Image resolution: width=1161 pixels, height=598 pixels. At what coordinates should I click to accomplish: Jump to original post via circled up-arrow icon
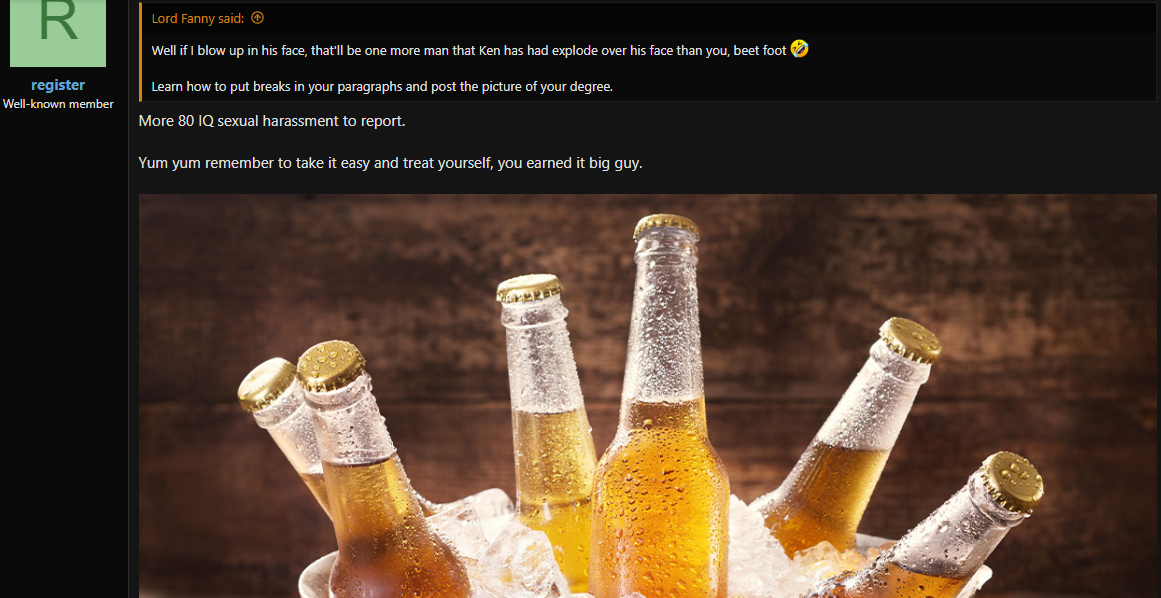click(x=258, y=18)
